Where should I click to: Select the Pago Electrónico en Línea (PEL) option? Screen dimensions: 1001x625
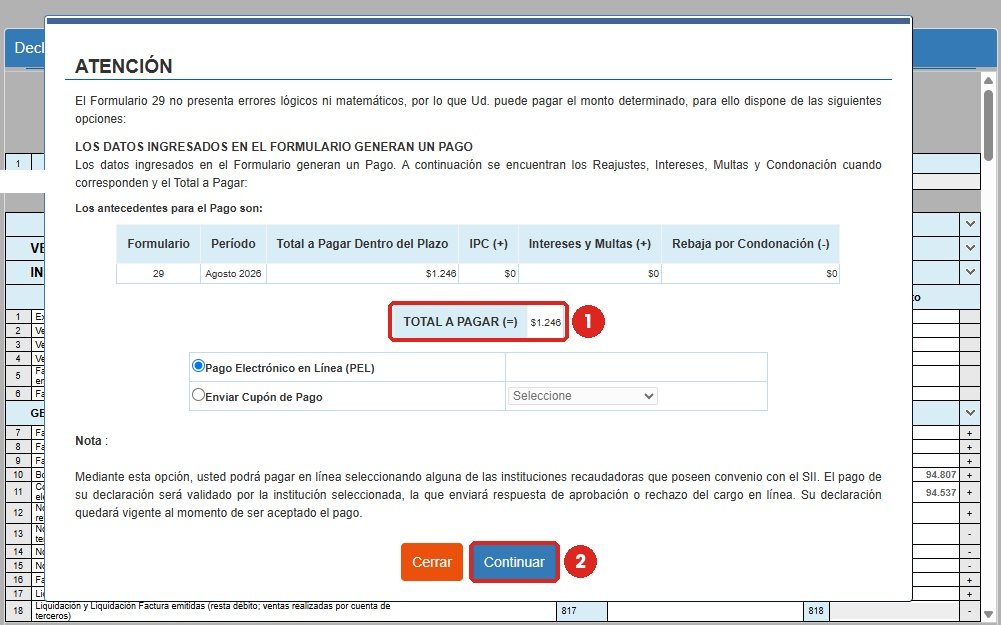(198, 366)
